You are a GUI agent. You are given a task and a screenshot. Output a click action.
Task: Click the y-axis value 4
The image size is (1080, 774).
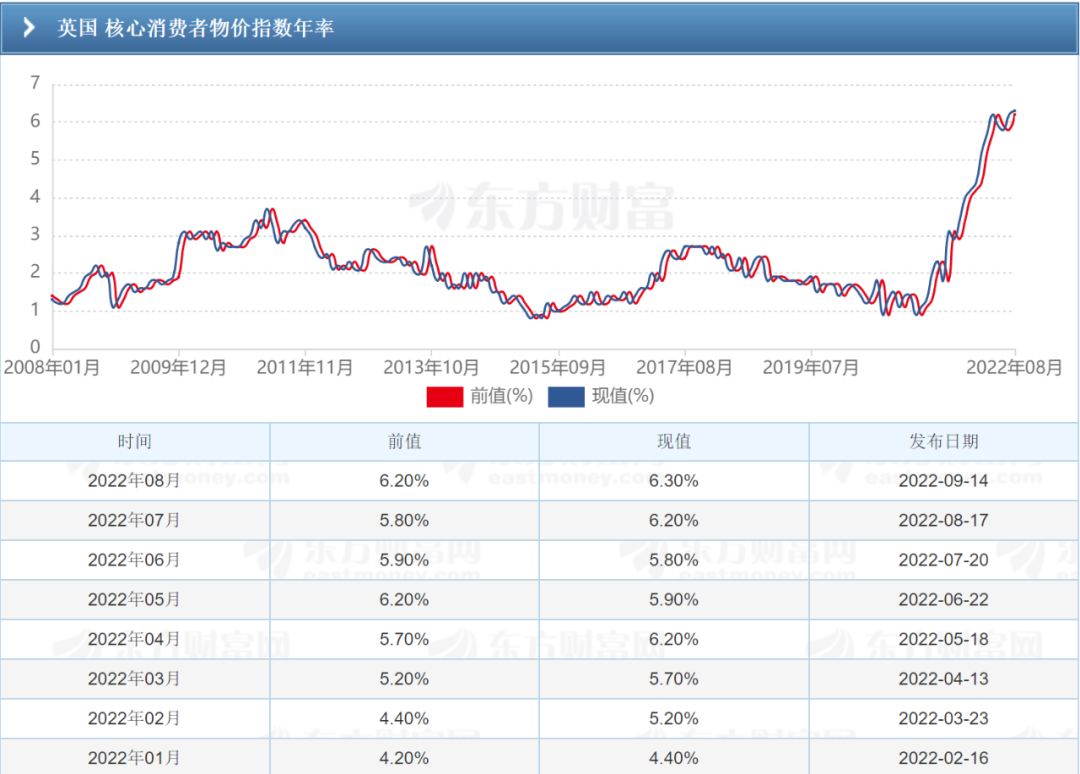35,197
